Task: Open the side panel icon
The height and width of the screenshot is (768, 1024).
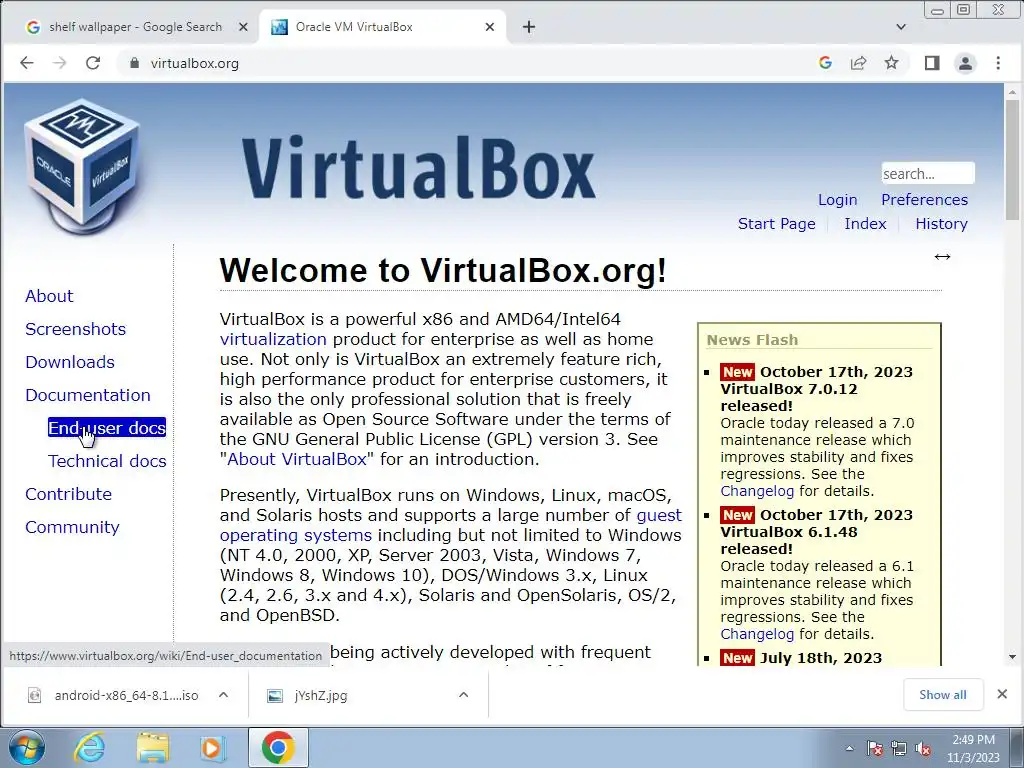Action: click(932, 63)
